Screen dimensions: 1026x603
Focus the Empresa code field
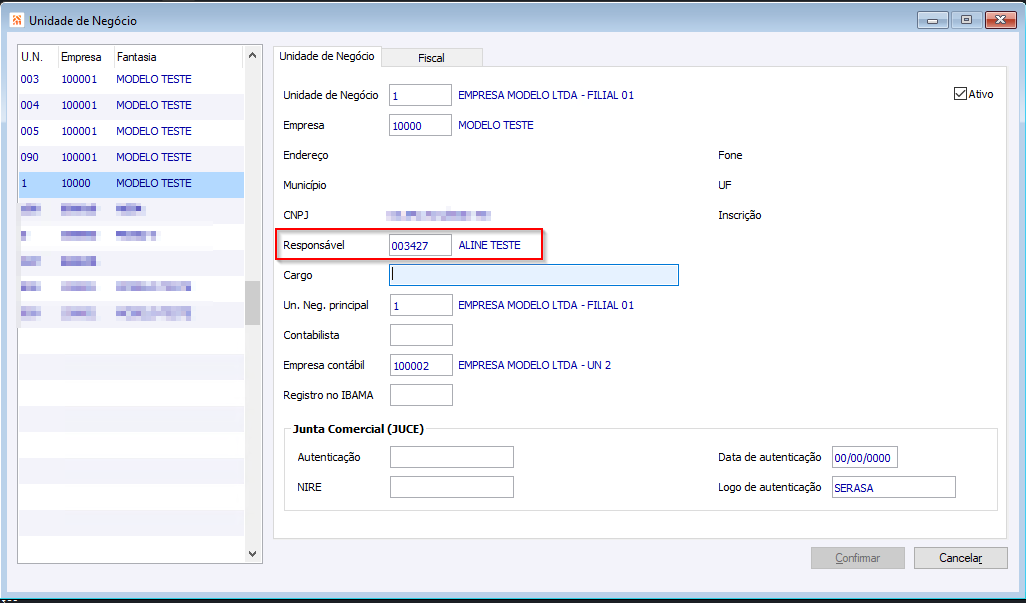420,125
